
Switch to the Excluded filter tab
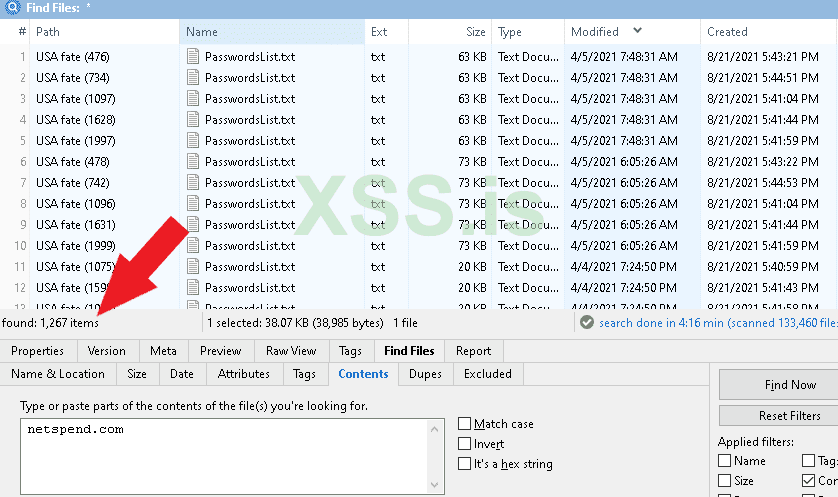(x=488, y=374)
